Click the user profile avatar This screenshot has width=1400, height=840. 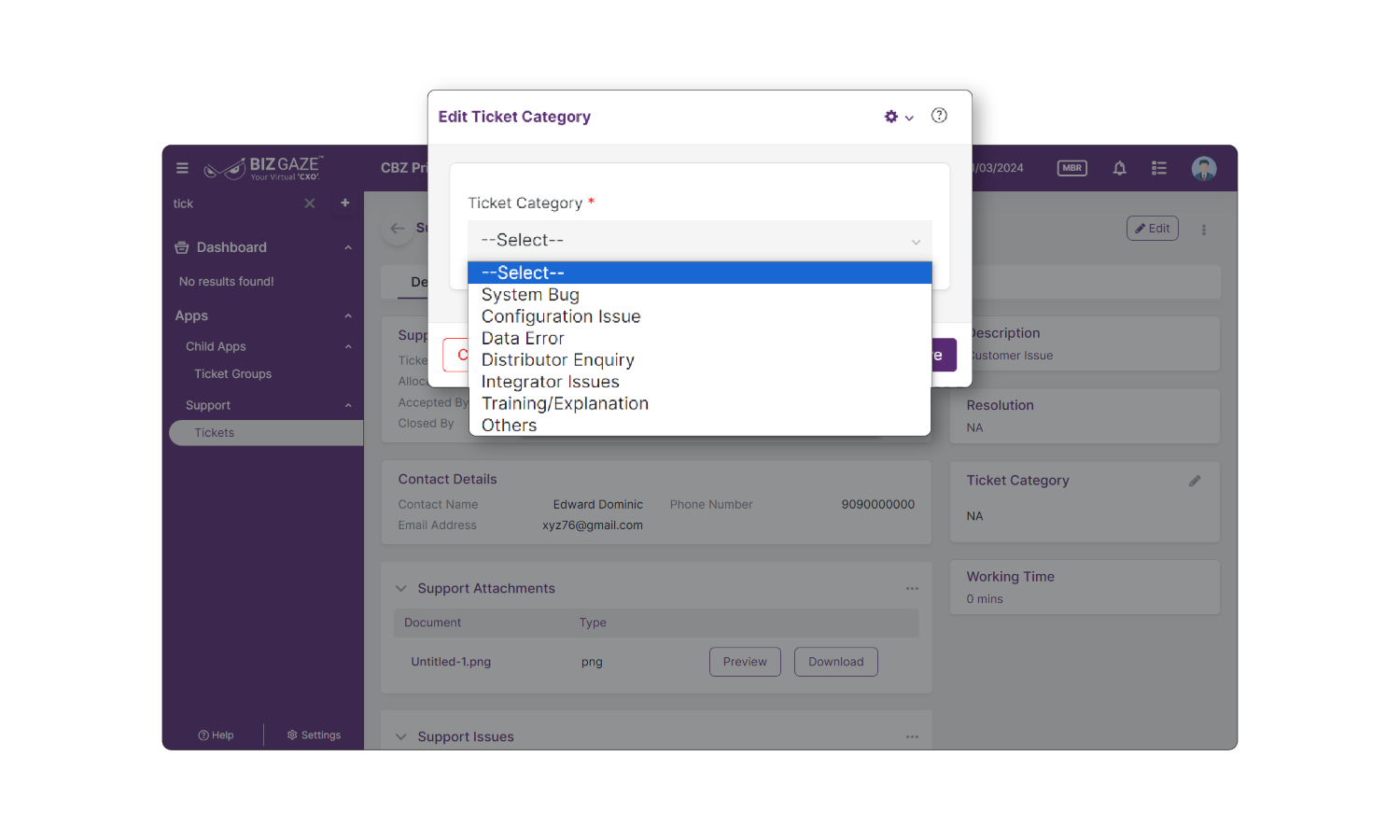(1203, 168)
